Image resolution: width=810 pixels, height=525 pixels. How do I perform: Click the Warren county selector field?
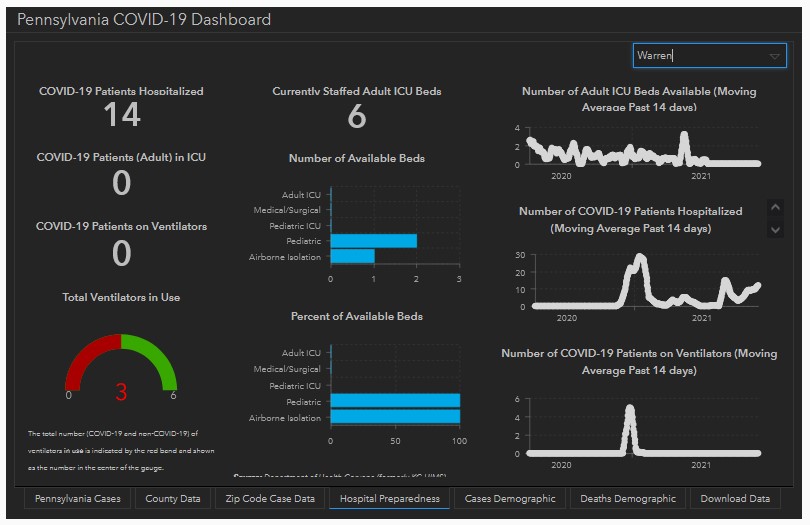(698, 57)
